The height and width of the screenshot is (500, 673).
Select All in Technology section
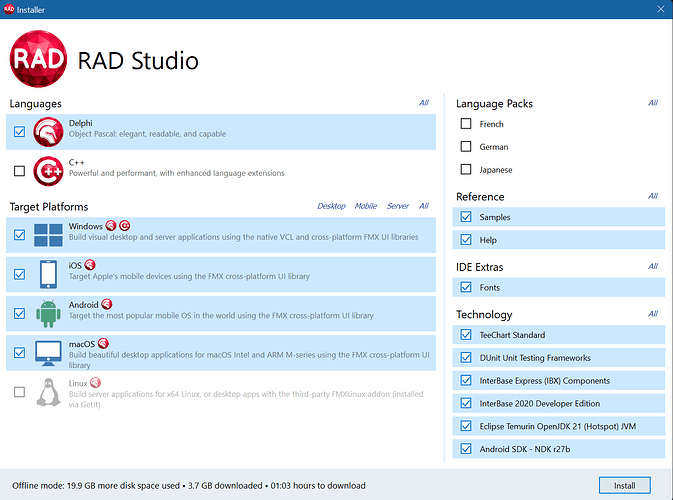click(652, 314)
